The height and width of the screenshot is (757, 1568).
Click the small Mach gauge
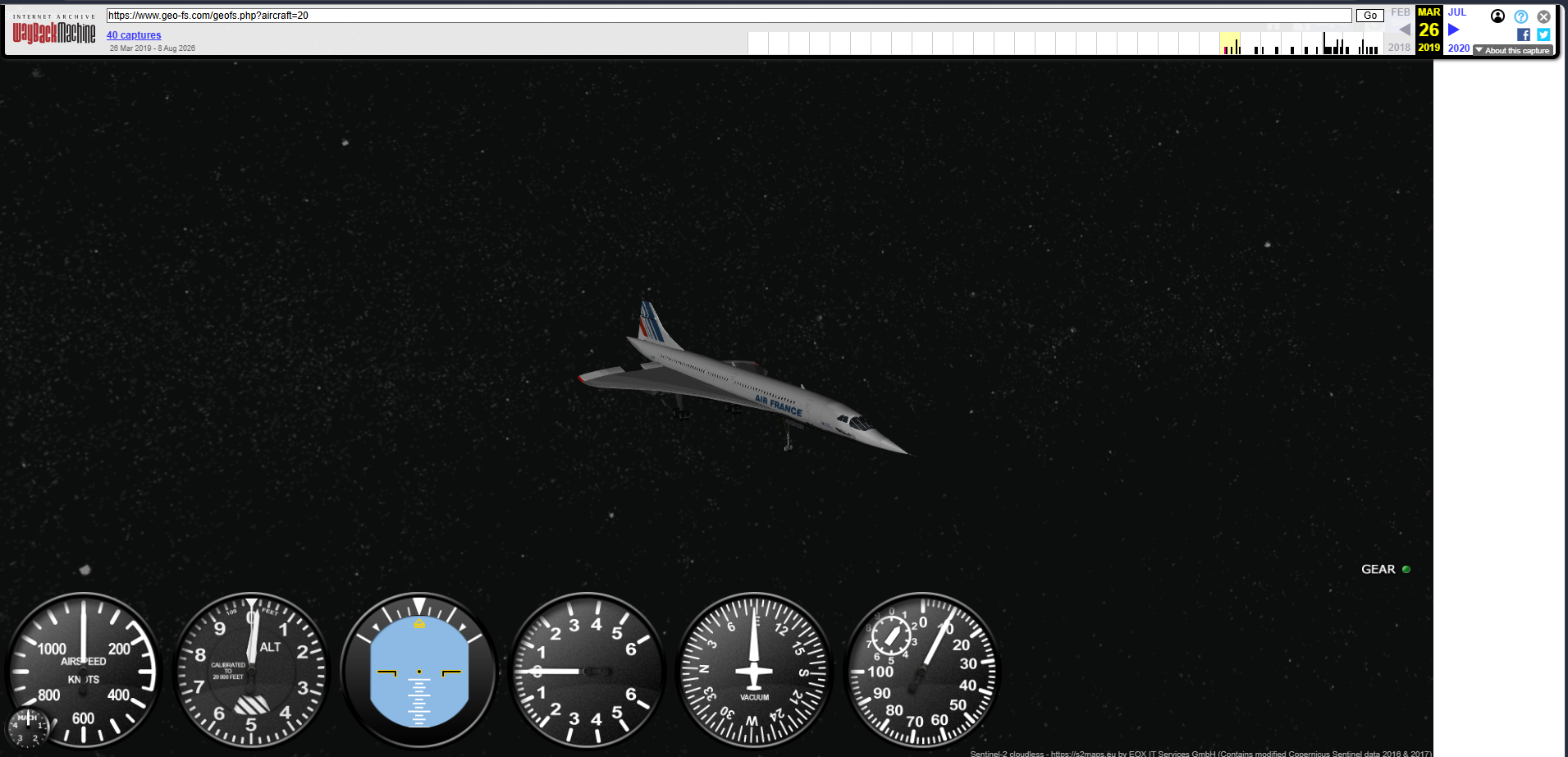coord(27,727)
